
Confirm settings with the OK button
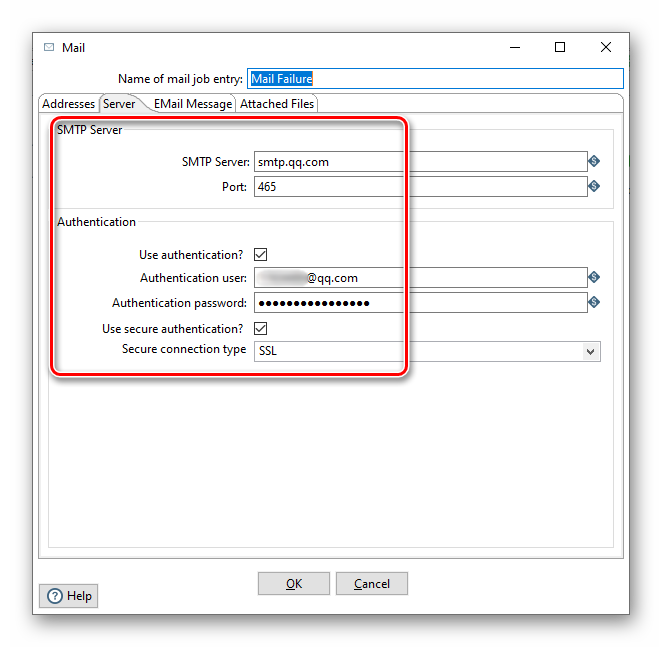coord(294,584)
